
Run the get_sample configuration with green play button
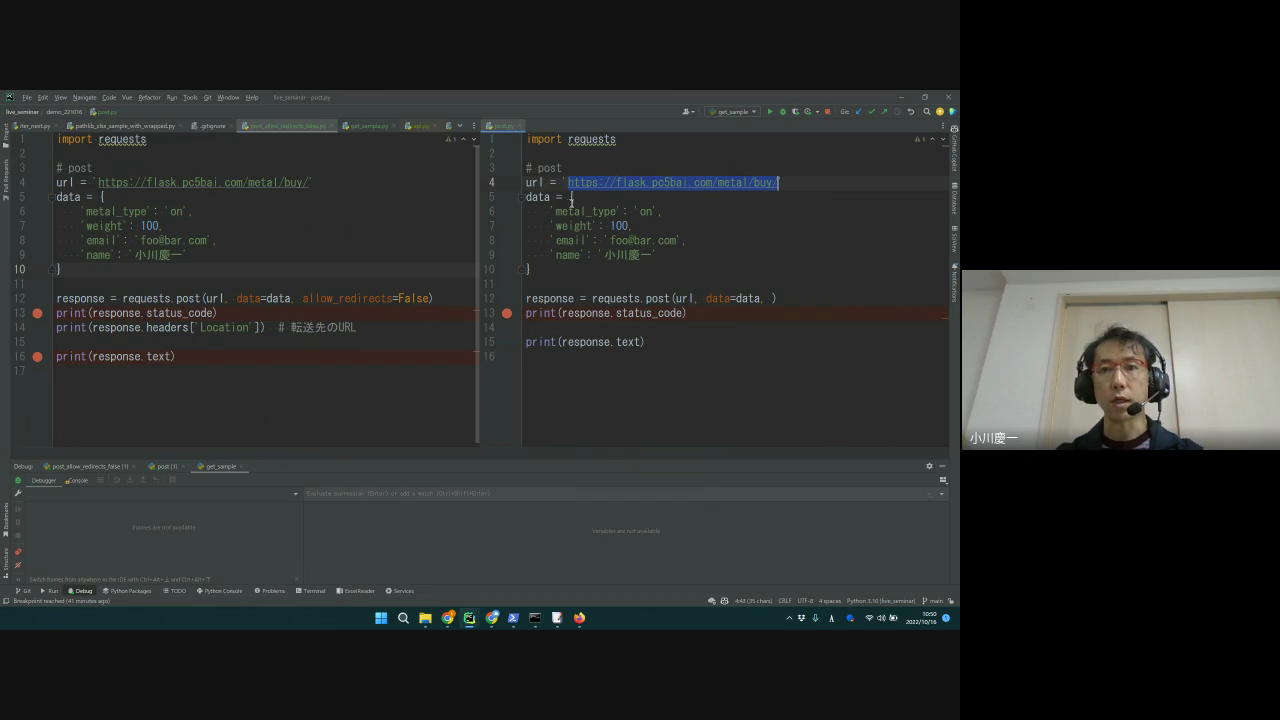pyautogui.click(x=770, y=112)
